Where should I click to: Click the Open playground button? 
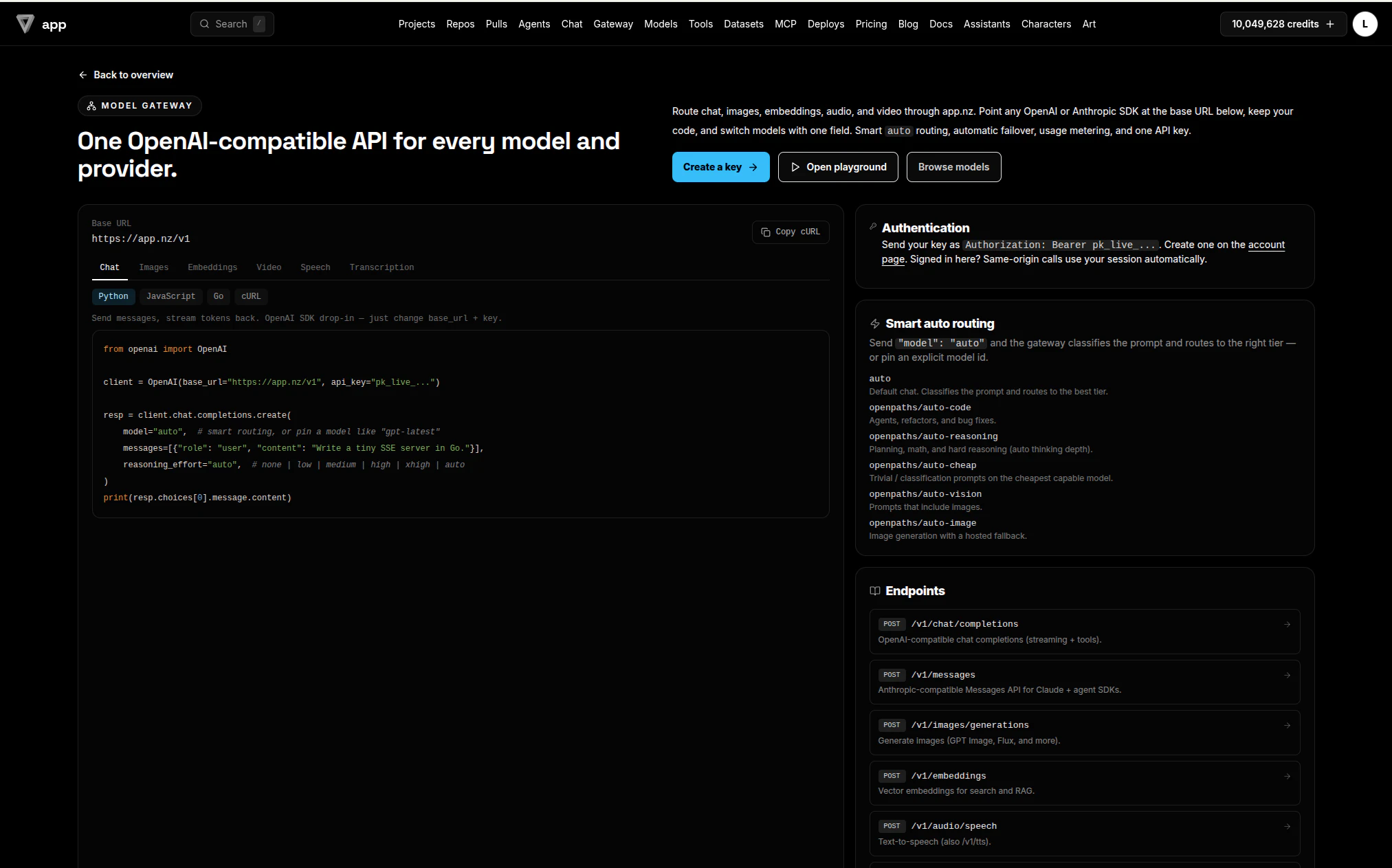(x=838, y=167)
